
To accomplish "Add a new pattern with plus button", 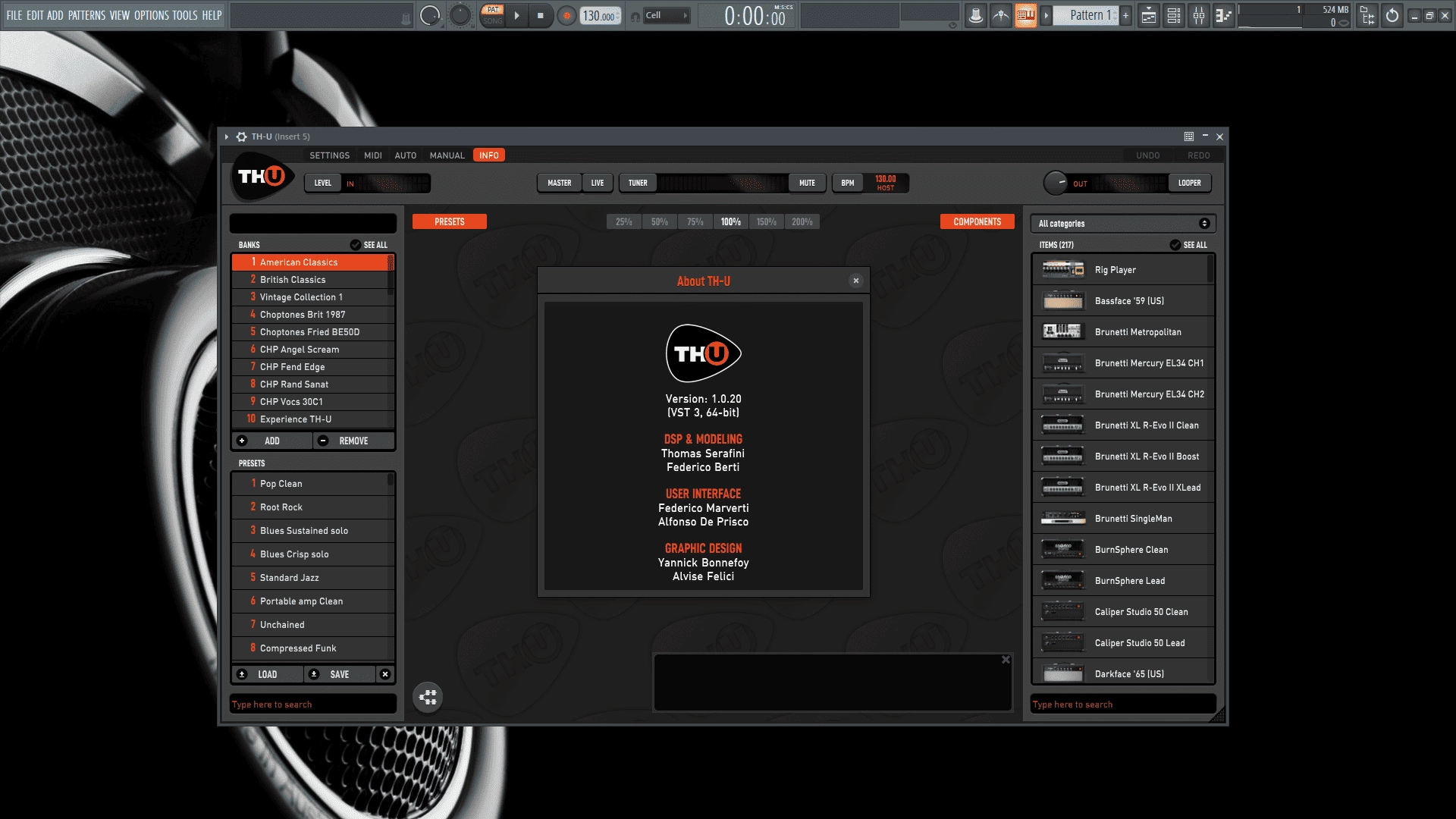I will [x=1125, y=15].
